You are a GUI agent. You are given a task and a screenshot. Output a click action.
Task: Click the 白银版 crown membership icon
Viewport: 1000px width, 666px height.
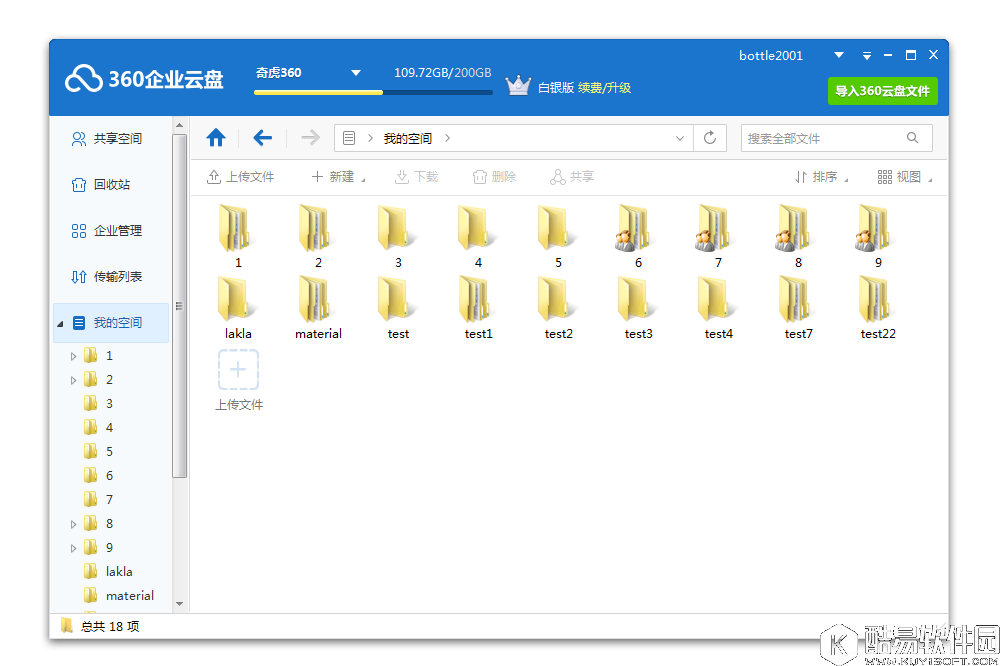518,85
